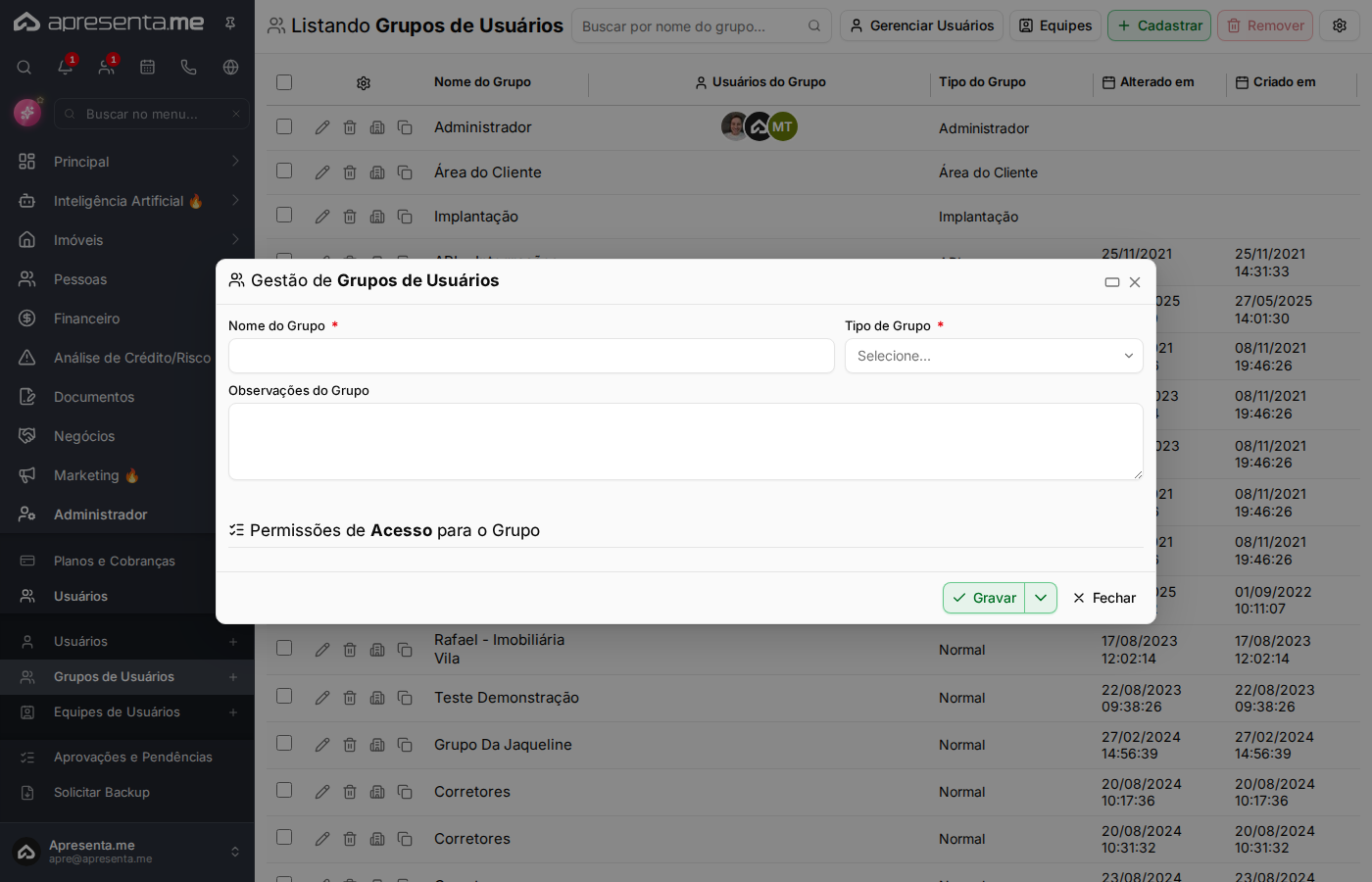The height and width of the screenshot is (882, 1372).
Task: Expand the Imóveis menu chevron
Action: (235, 239)
